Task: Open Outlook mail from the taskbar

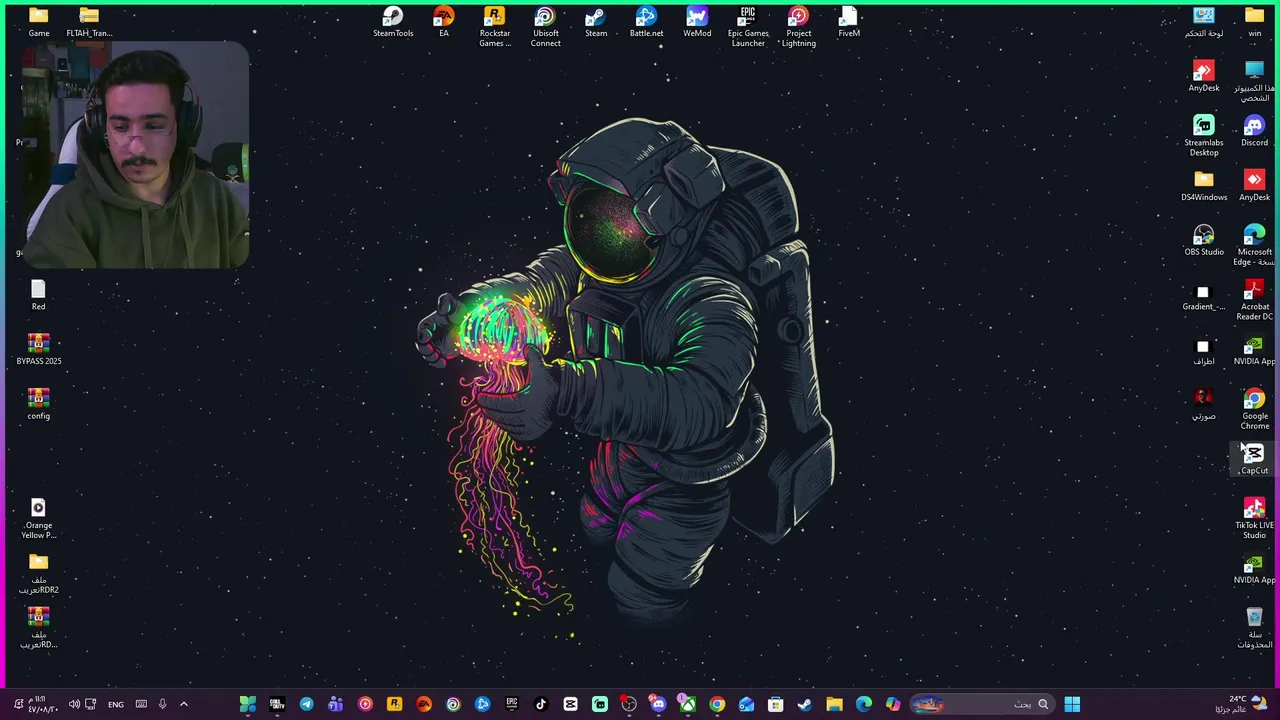Action: [x=745, y=704]
